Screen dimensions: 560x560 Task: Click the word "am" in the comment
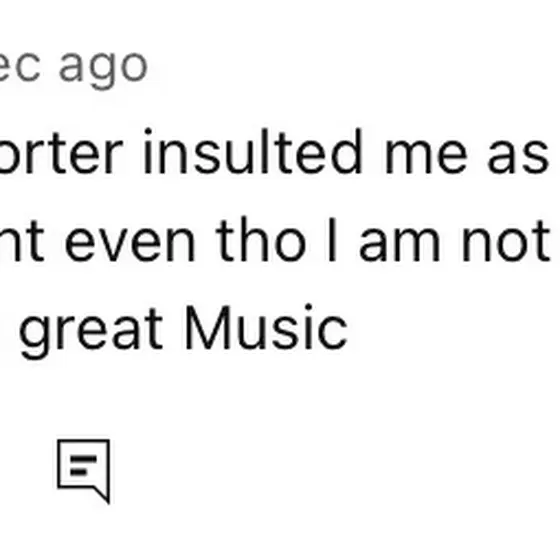click(399, 244)
